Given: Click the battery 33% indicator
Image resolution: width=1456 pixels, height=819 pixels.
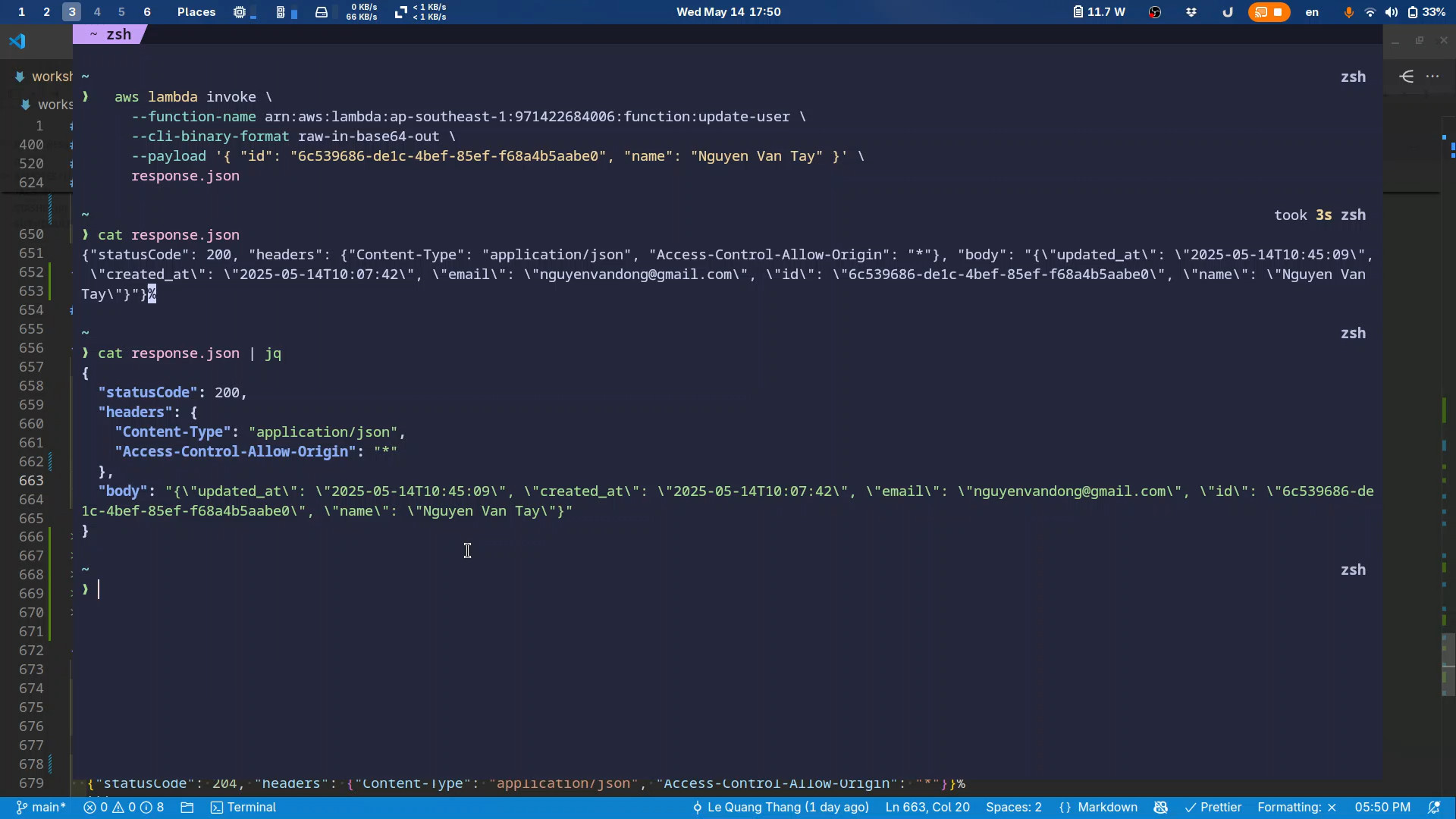Looking at the screenshot, I should click(1427, 12).
